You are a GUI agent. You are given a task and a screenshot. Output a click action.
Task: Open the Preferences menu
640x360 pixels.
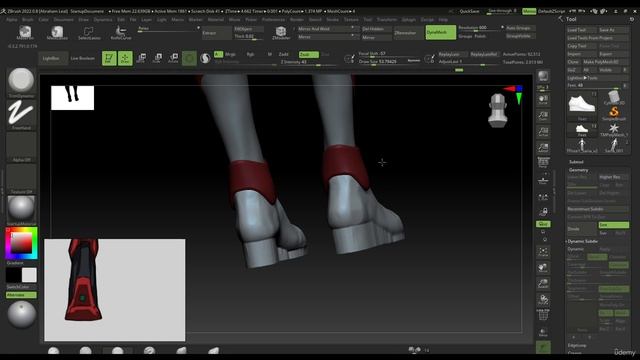pos(273,20)
